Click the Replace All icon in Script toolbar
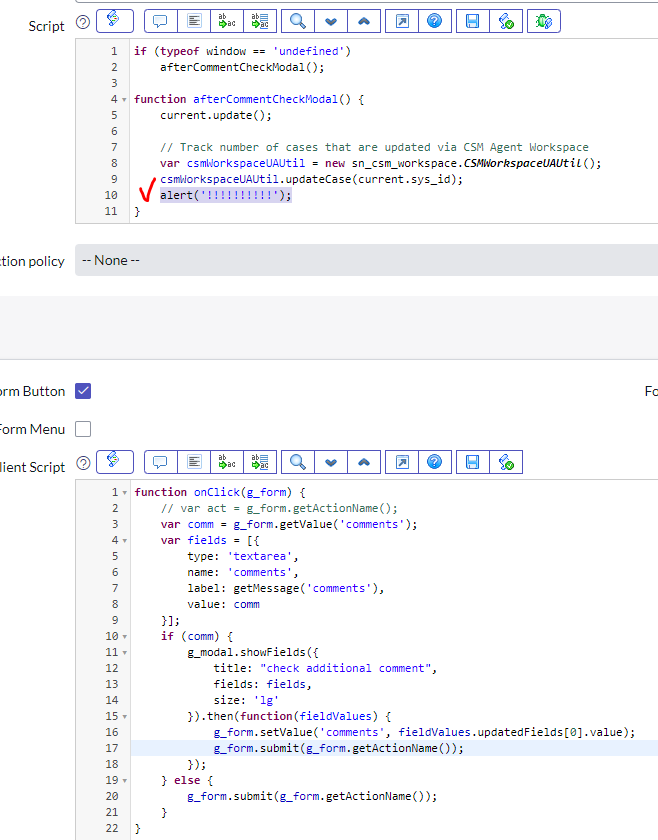This screenshot has height=840, width=658. tap(260, 21)
